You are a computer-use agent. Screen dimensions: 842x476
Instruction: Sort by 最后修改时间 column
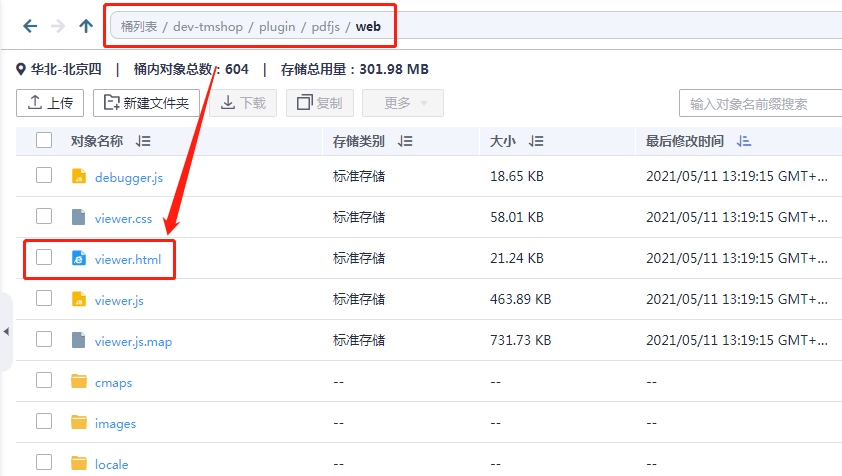(x=744, y=141)
